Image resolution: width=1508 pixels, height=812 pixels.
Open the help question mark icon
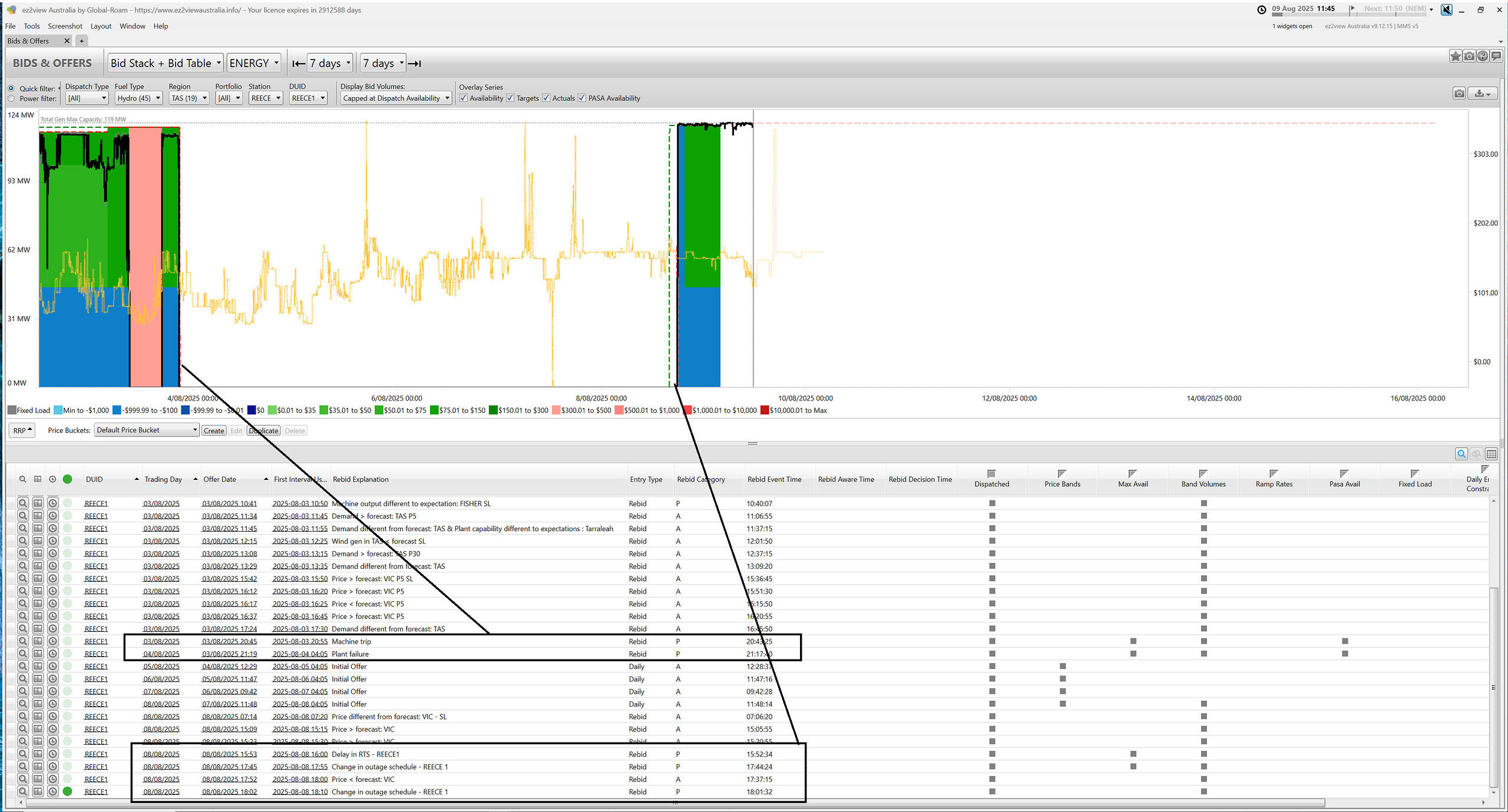[1483, 56]
